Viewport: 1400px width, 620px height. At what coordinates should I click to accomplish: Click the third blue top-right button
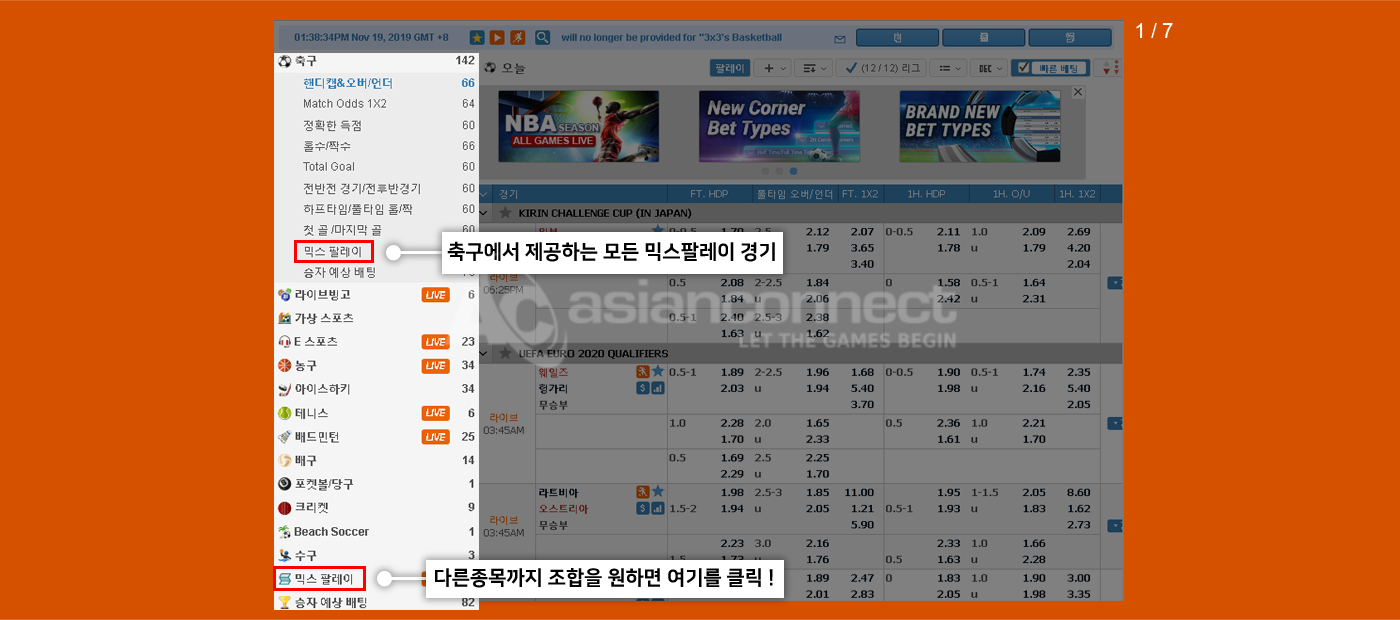click(1070, 38)
